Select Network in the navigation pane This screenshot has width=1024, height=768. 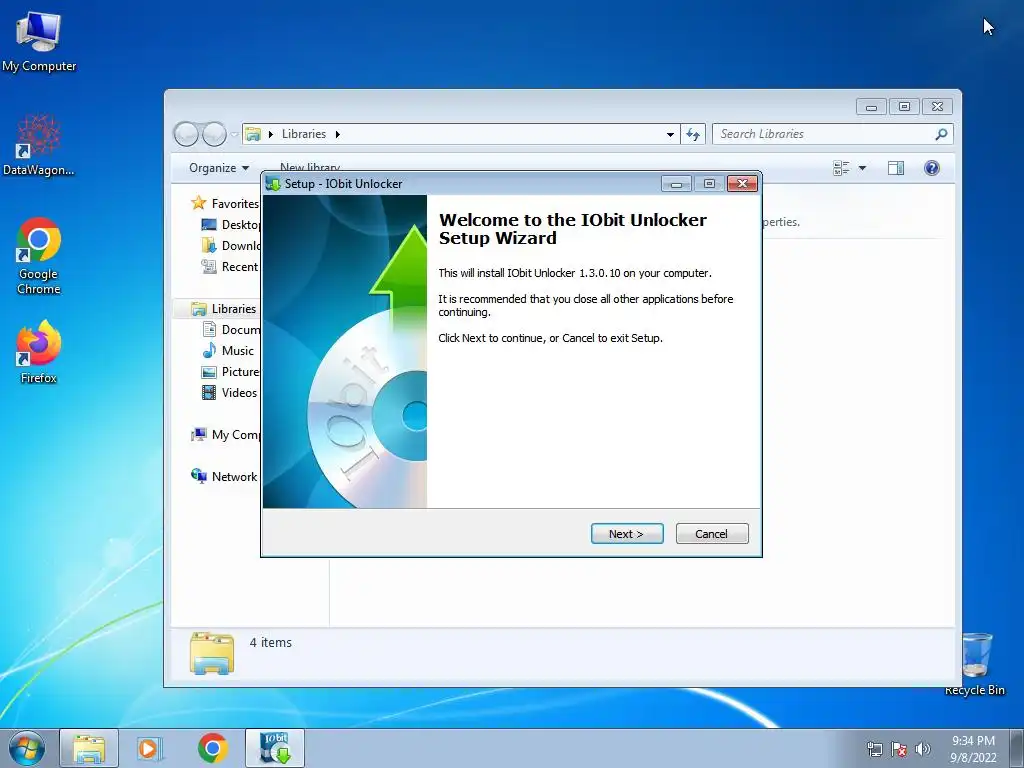(224, 477)
